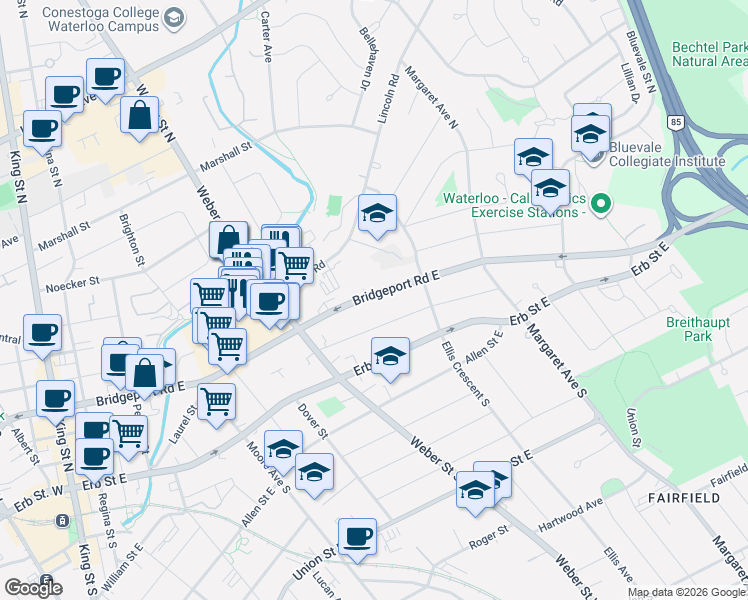Select the coffee cup marker on Union St
The width and height of the screenshot is (748, 600).
coord(357,540)
